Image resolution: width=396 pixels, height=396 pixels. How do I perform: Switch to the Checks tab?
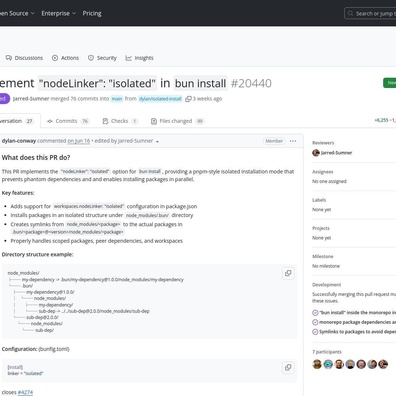[x=120, y=121]
